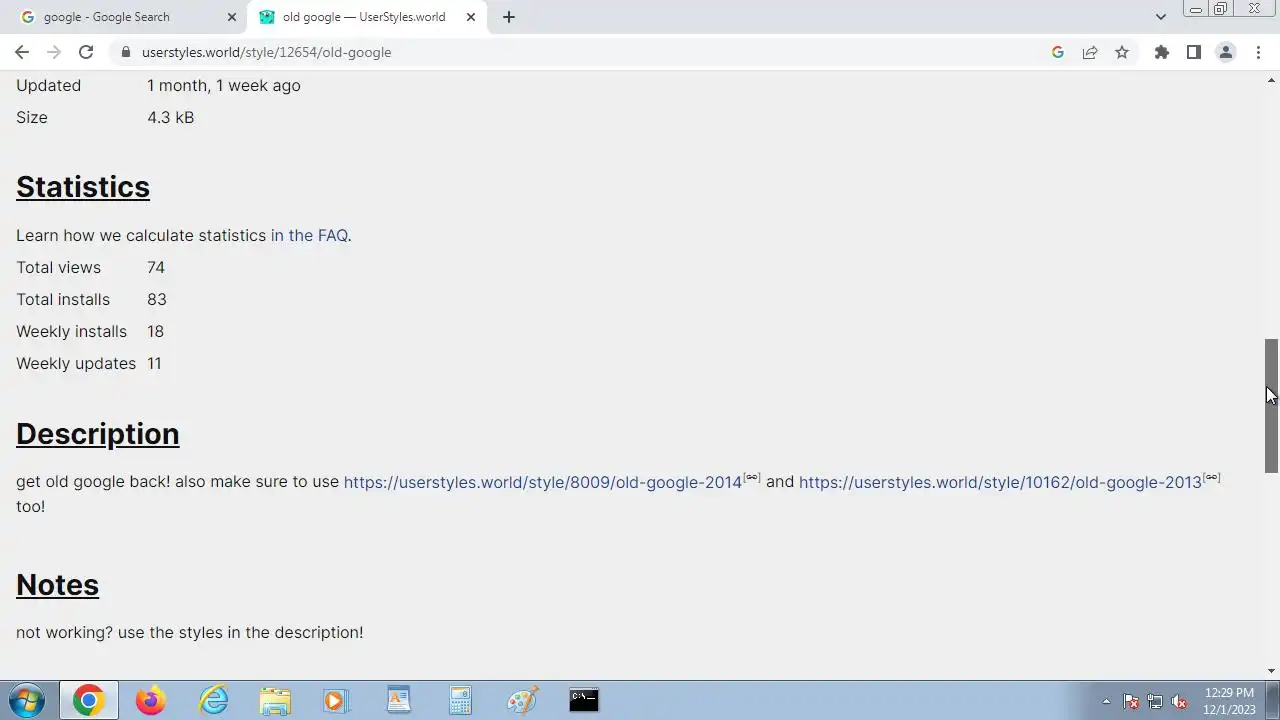Select Weekly installs value 18
Image resolution: width=1280 pixels, height=720 pixels.
(x=155, y=332)
